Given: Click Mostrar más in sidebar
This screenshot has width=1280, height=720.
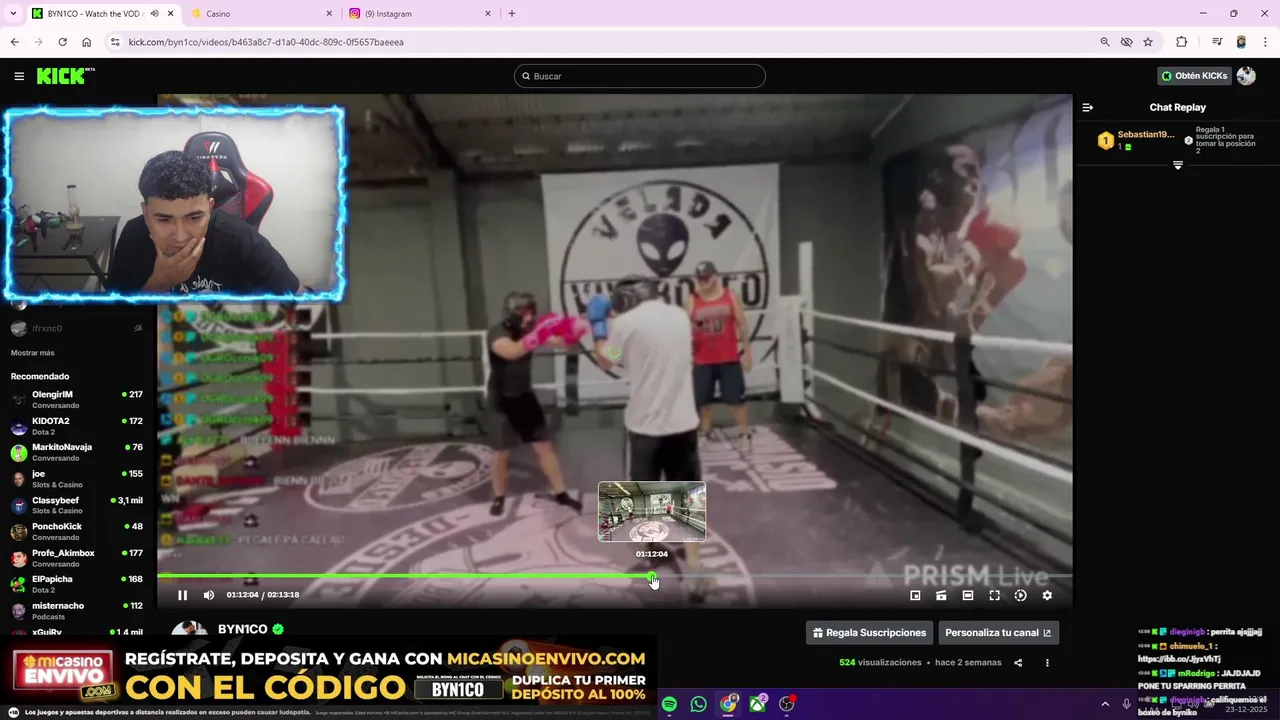Looking at the screenshot, I should [x=33, y=353].
